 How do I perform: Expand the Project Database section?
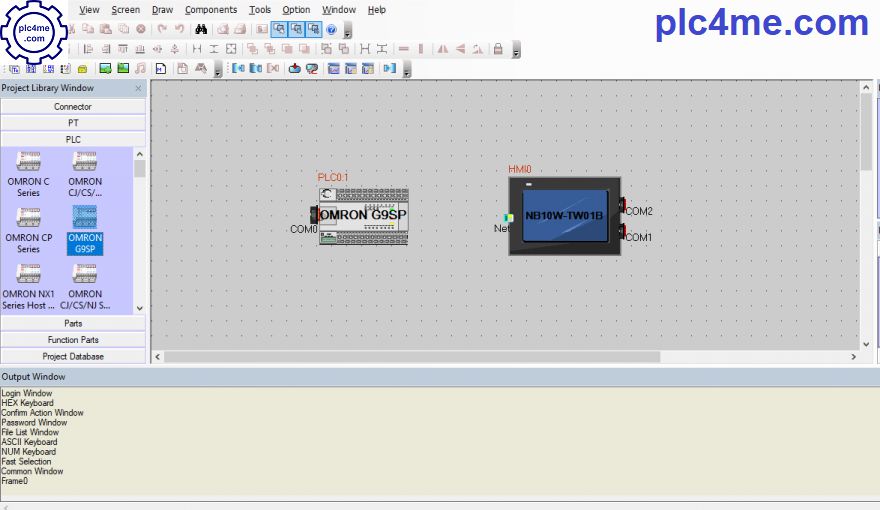(73, 356)
